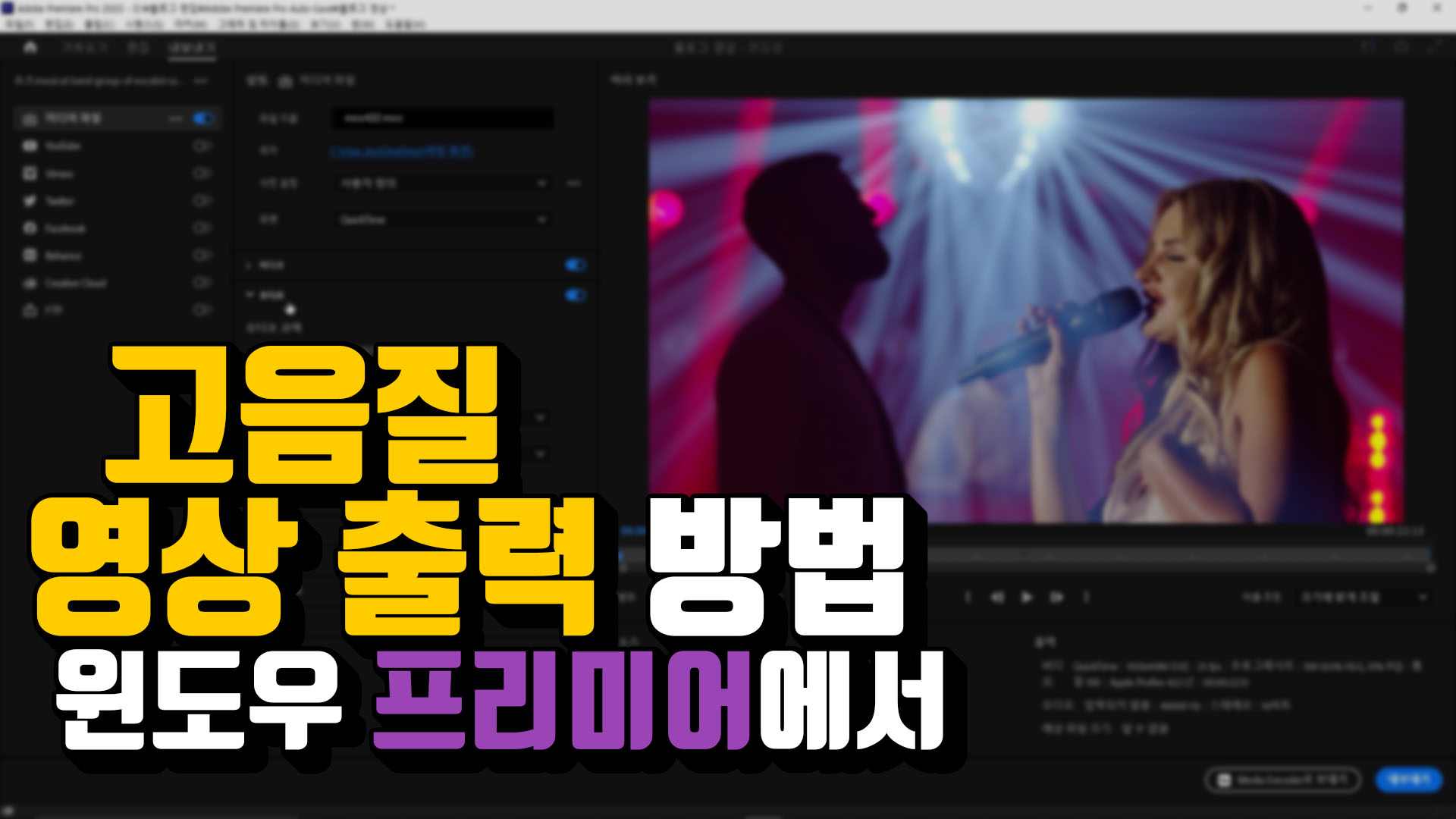Image resolution: width=1456 pixels, height=819 pixels.
Task: Select the Facebook destination icon
Action: [x=30, y=228]
